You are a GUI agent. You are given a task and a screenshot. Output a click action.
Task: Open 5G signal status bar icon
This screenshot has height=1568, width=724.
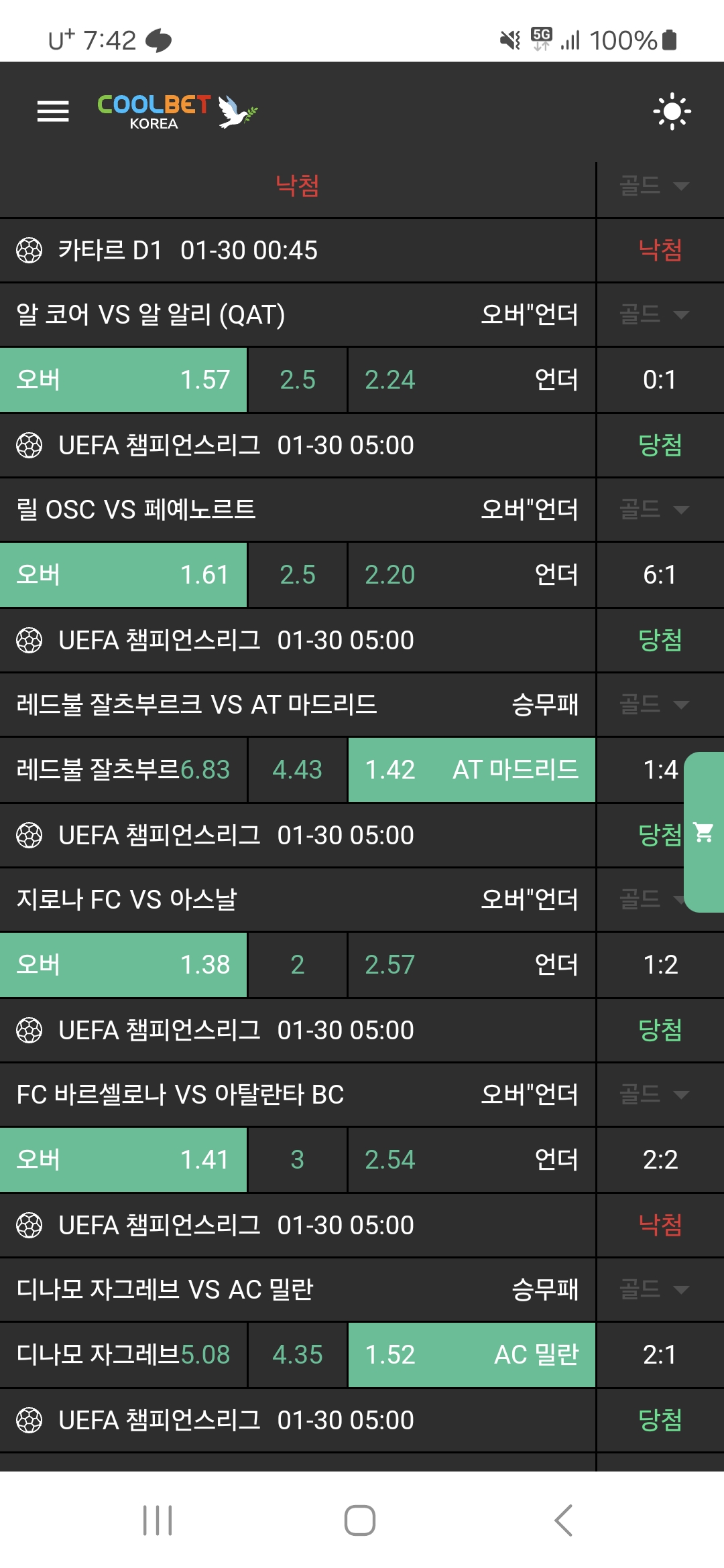(x=541, y=39)
